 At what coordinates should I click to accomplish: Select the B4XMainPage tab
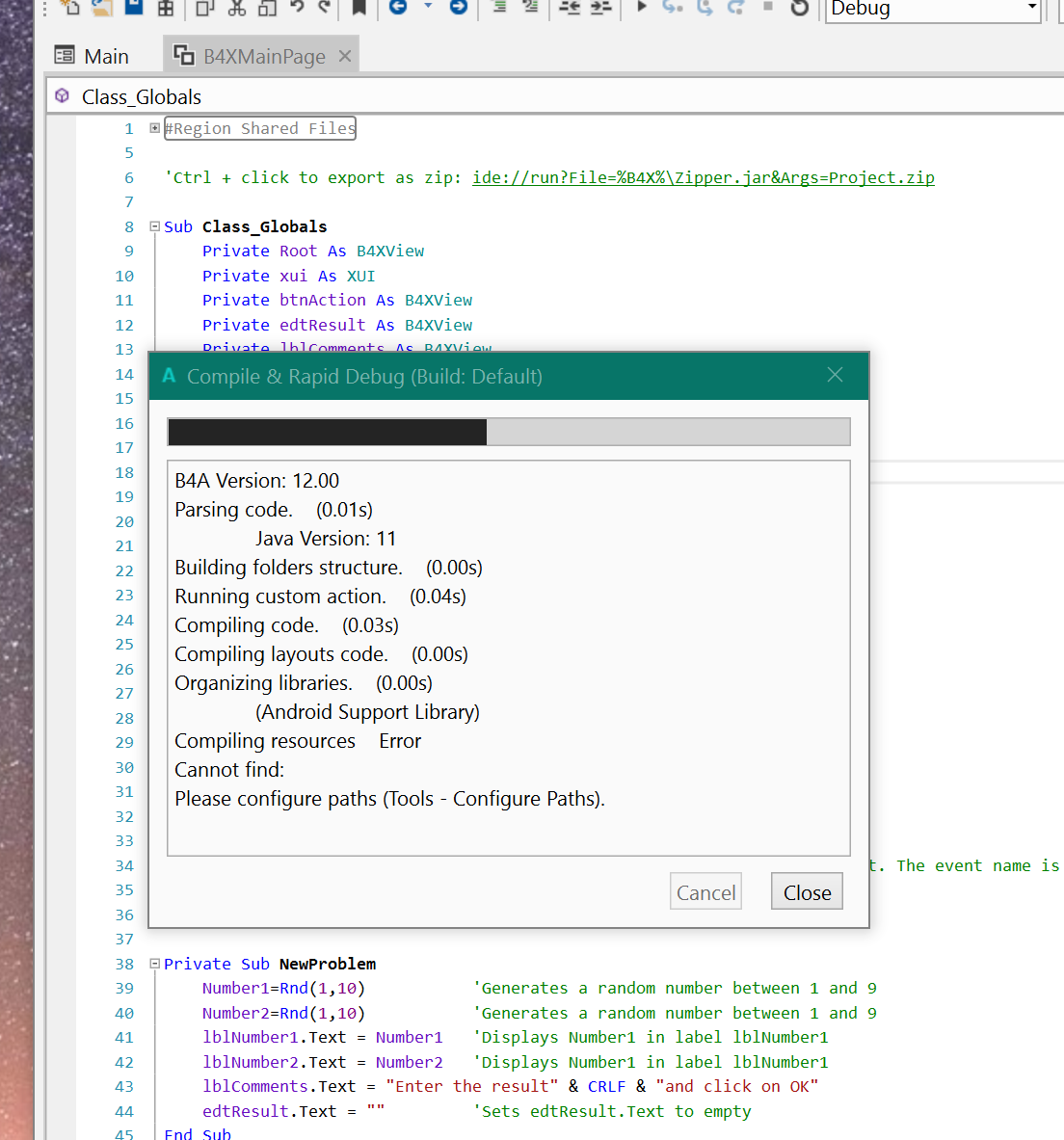262,56
